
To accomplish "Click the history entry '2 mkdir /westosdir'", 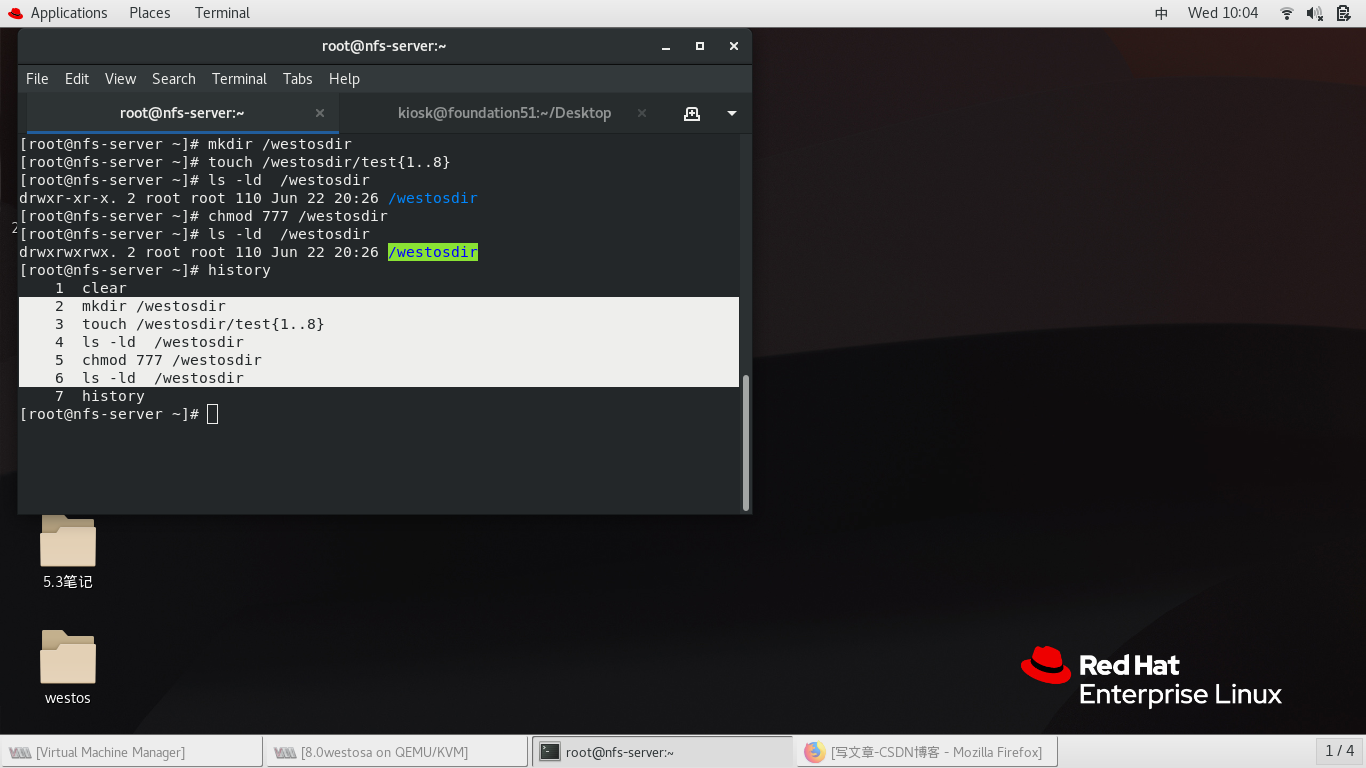I will point(140,306).
